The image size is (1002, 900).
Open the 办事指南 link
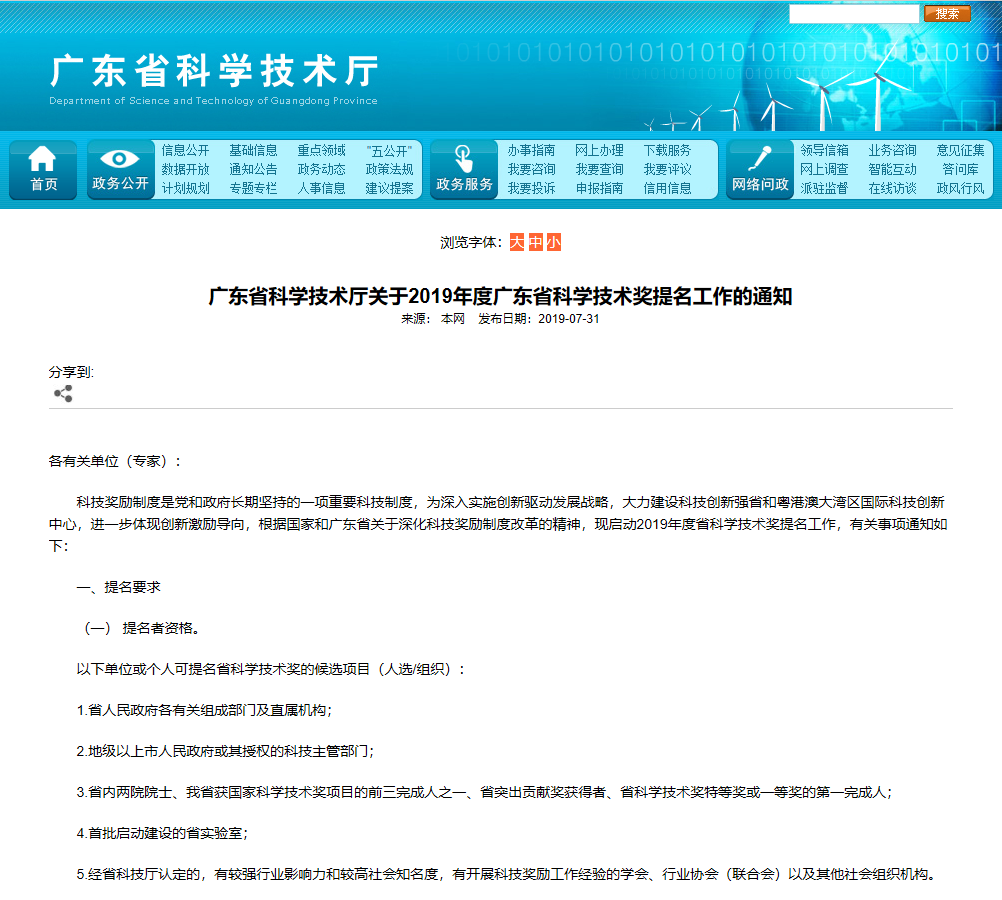531,150
